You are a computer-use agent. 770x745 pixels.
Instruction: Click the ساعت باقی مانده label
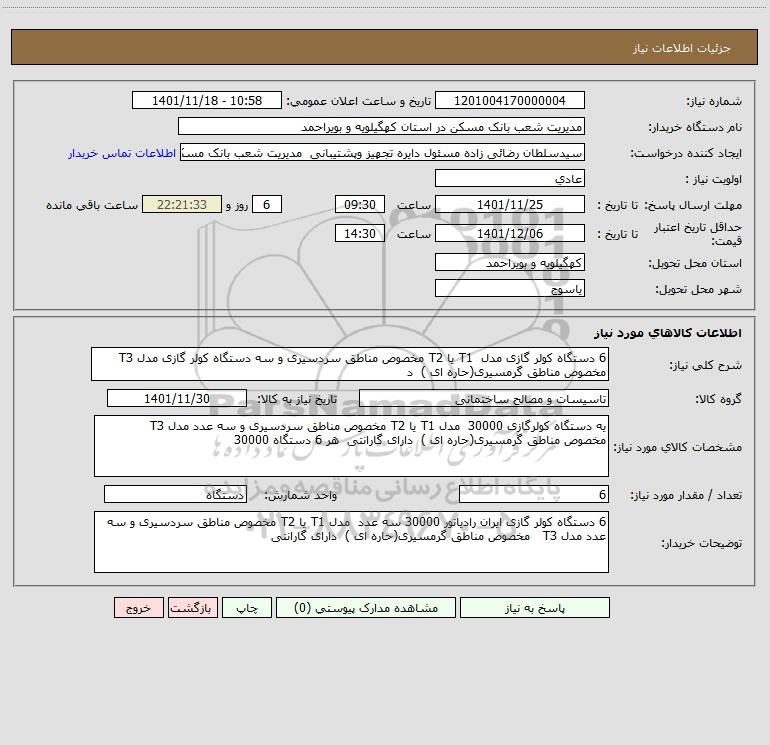92,205
